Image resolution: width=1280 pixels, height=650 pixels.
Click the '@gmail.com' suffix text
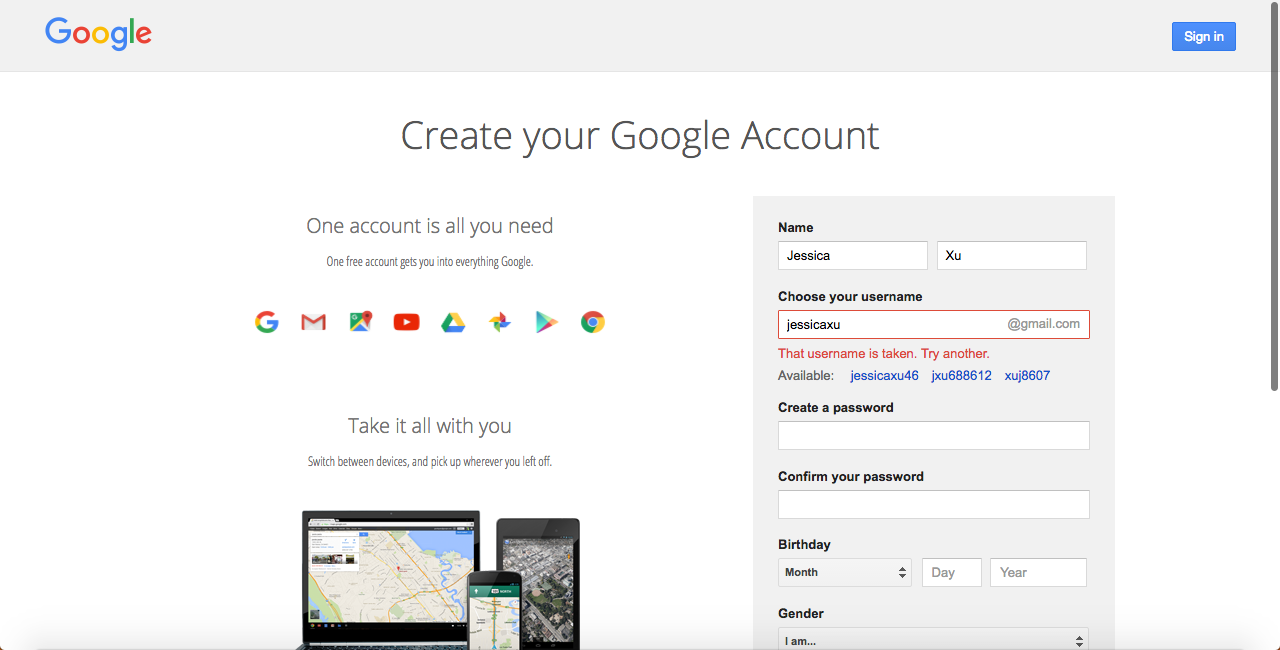pos(1044,324)
